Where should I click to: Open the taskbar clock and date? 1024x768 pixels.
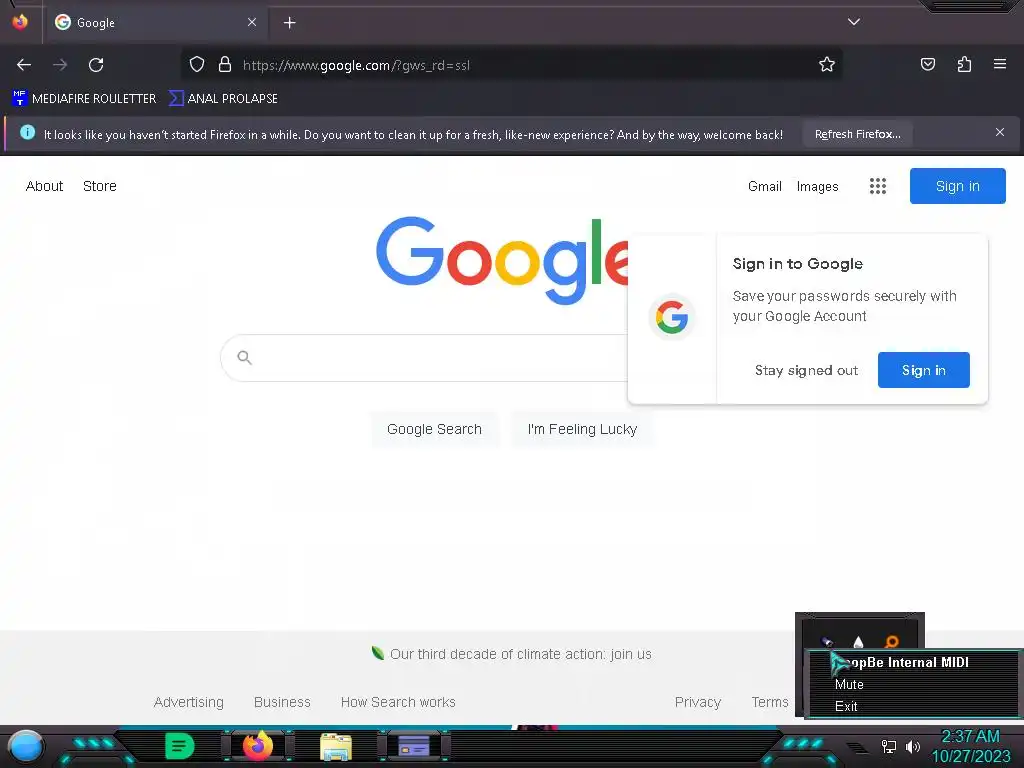click(x=971, y=746)
